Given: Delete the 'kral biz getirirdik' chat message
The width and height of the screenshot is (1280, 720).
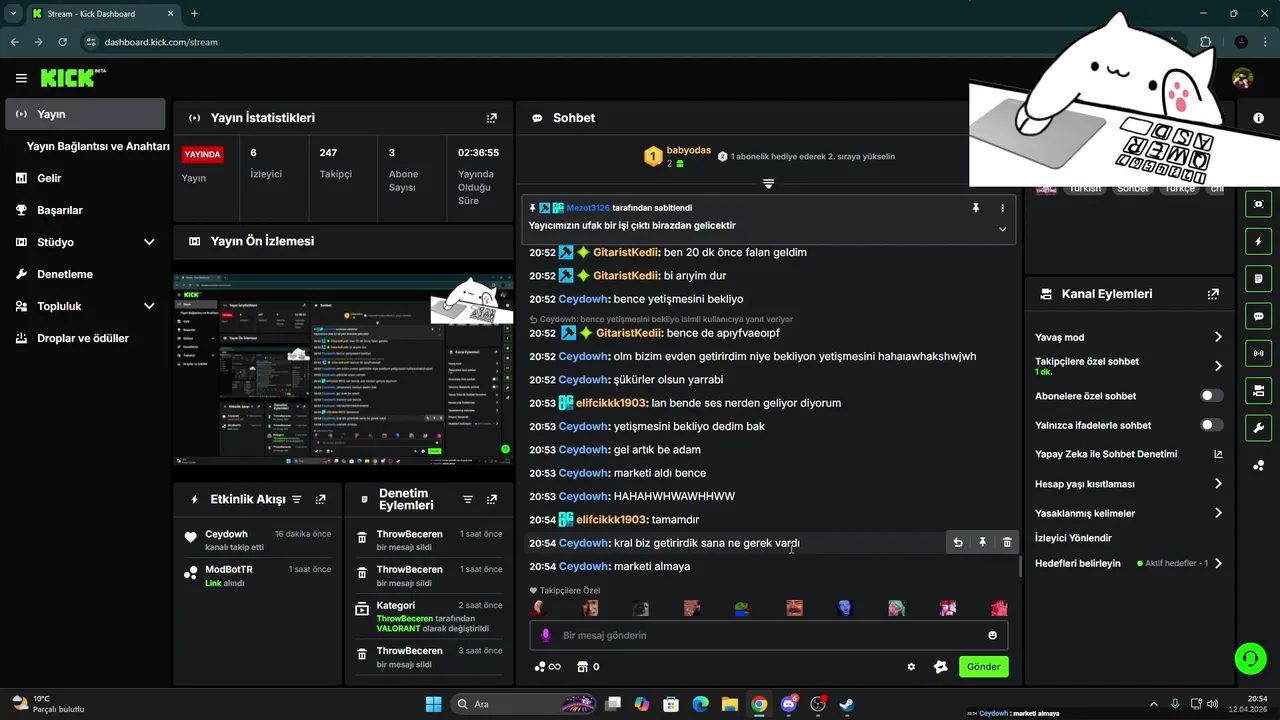Looking at the screenshot, I should tap(1007, 543).
